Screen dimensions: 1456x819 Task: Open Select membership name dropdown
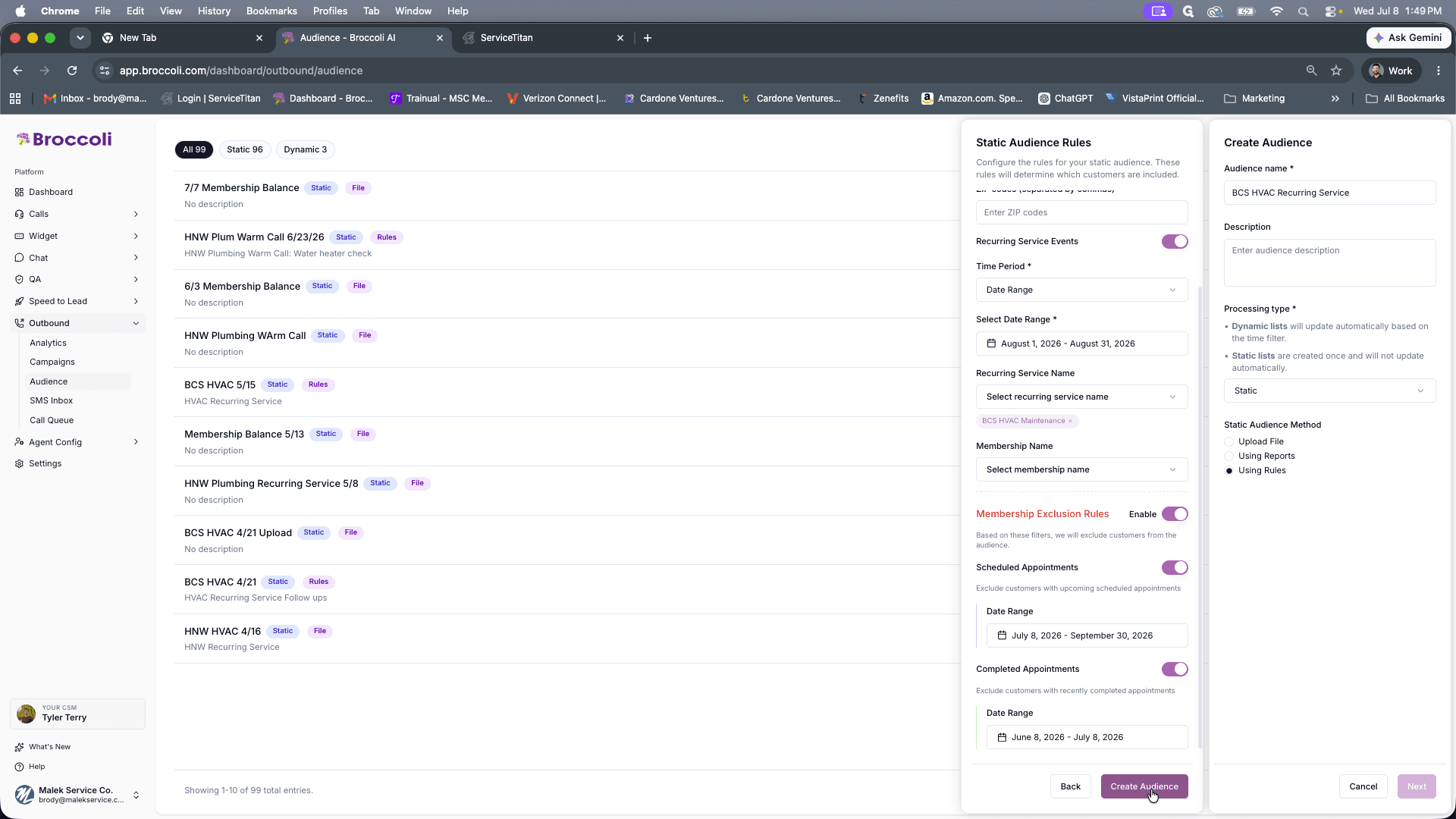coord(1081,469)
